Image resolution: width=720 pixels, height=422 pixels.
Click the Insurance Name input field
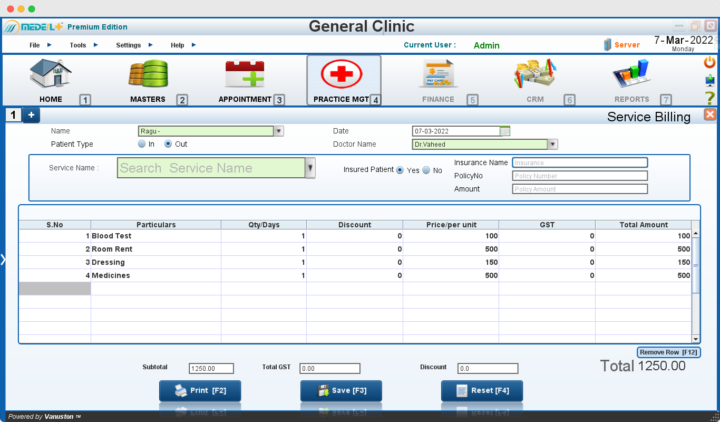tap(579, 162)
